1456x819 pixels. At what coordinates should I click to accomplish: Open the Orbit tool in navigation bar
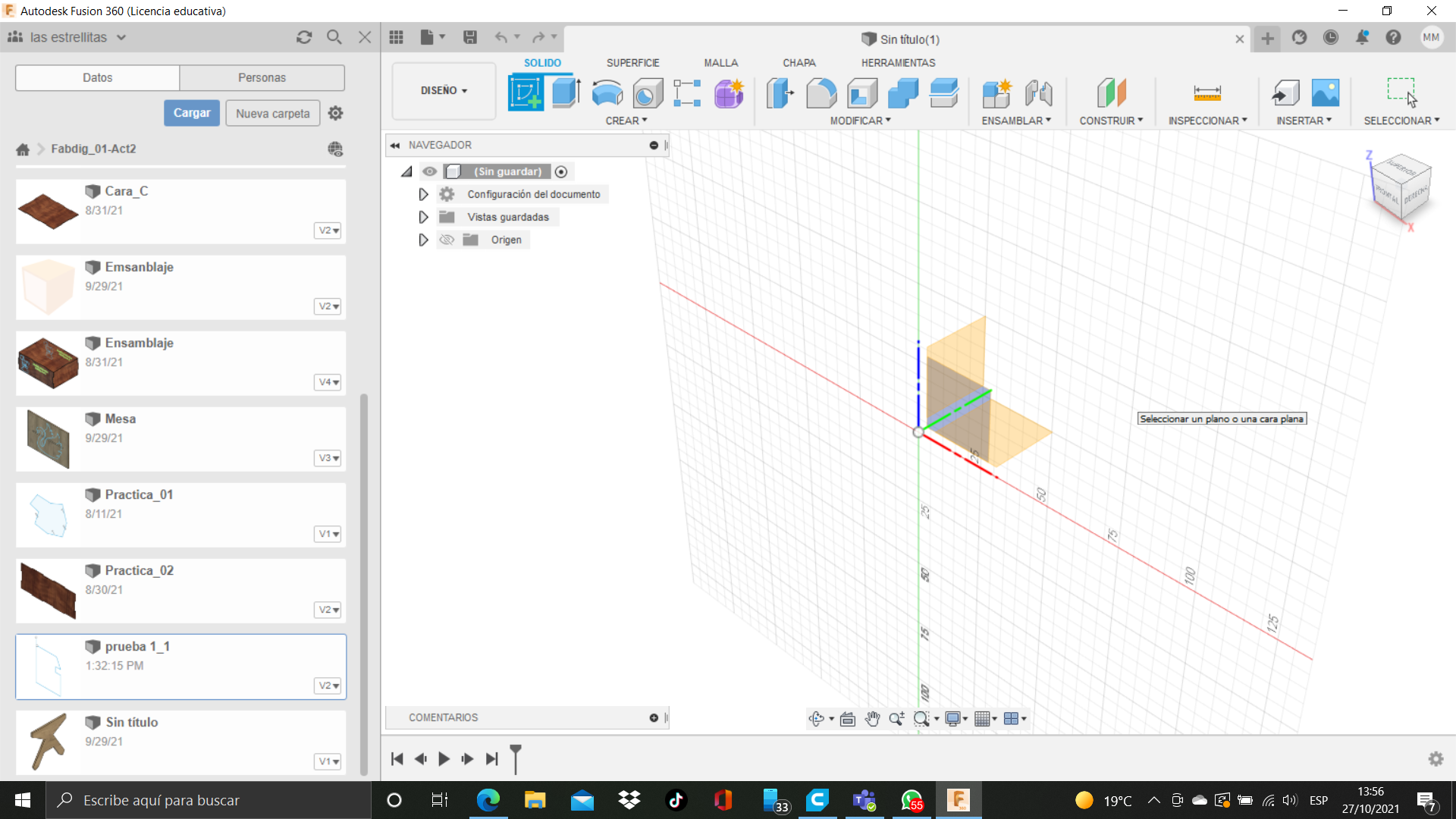click(817, 719)
